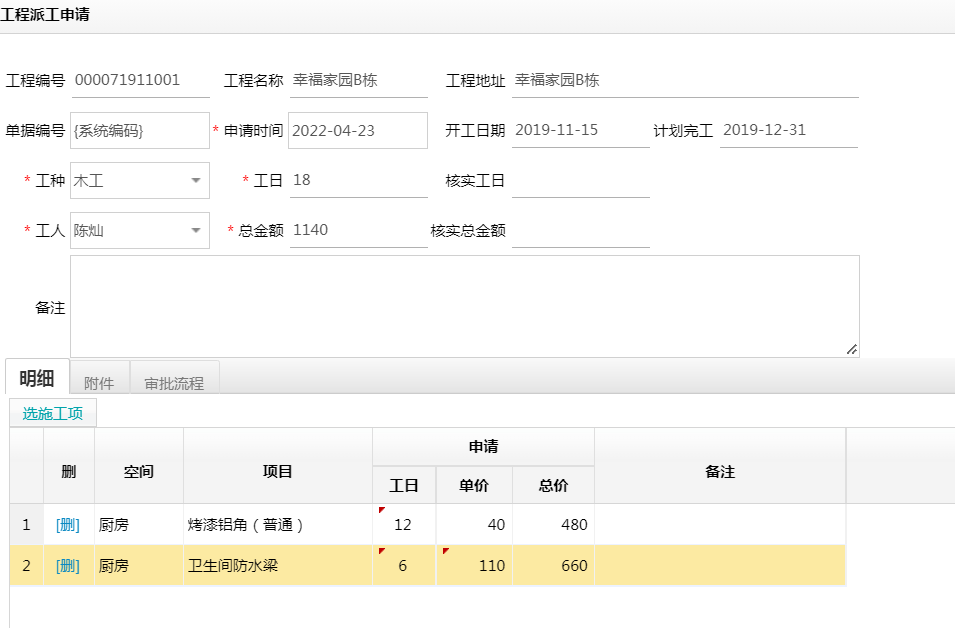Click the 单据编号 field showing 系统编码
The width and height of the screenshot is (955, 628).
(x=140, y=130)
